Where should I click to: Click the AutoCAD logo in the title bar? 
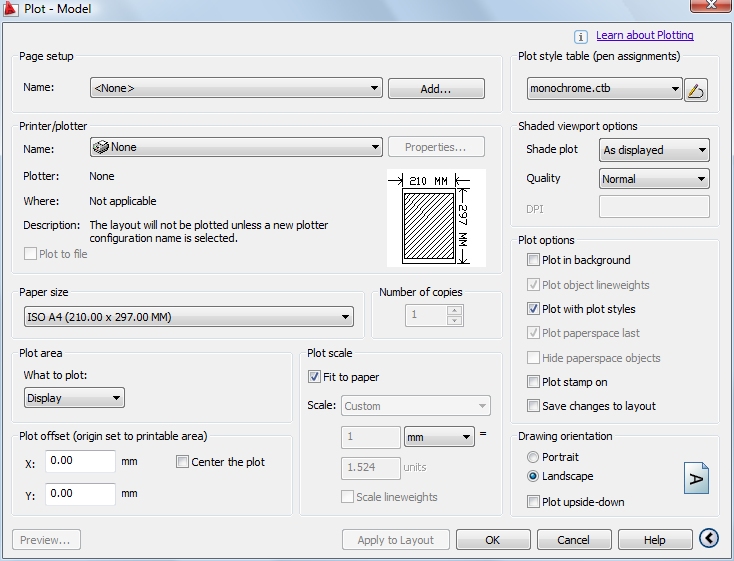[x=10, y=8]
